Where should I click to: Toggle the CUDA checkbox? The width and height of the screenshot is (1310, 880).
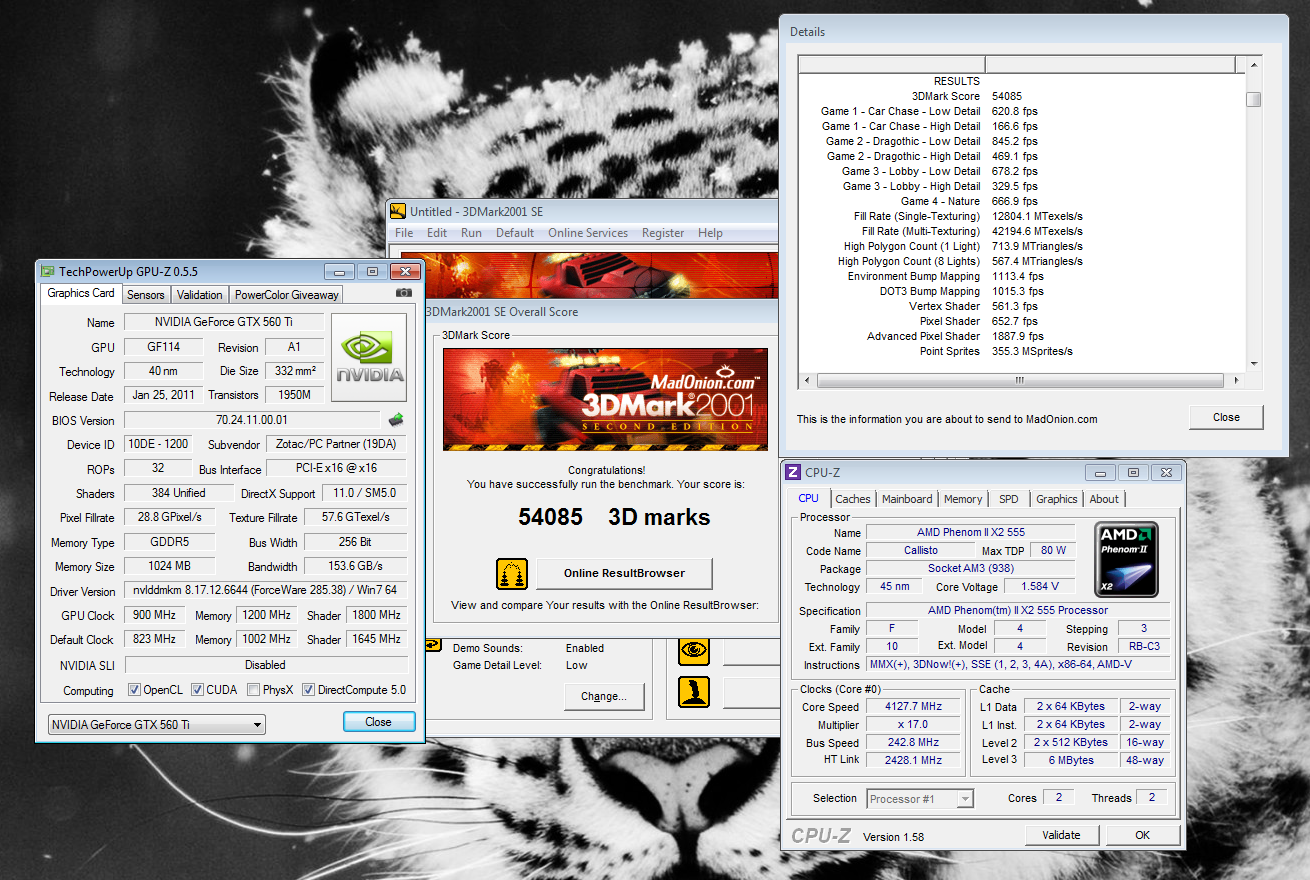pyautogui.click(x=198, y=690)
